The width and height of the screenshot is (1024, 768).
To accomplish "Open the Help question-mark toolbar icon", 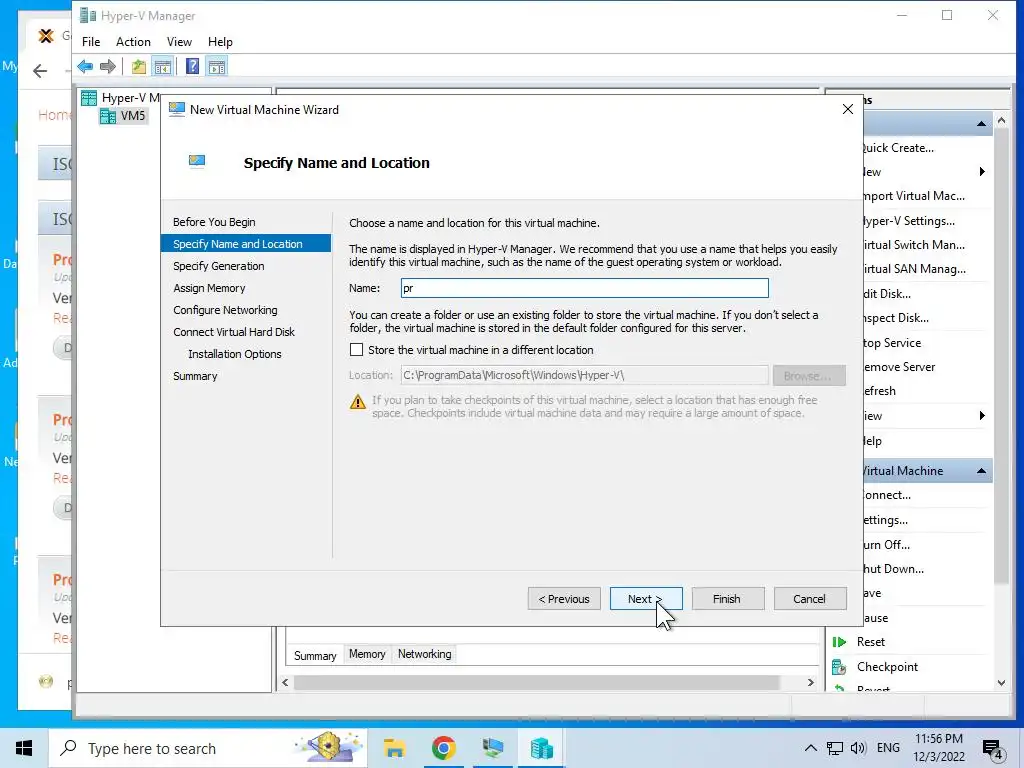I will (x=192, y=66).
